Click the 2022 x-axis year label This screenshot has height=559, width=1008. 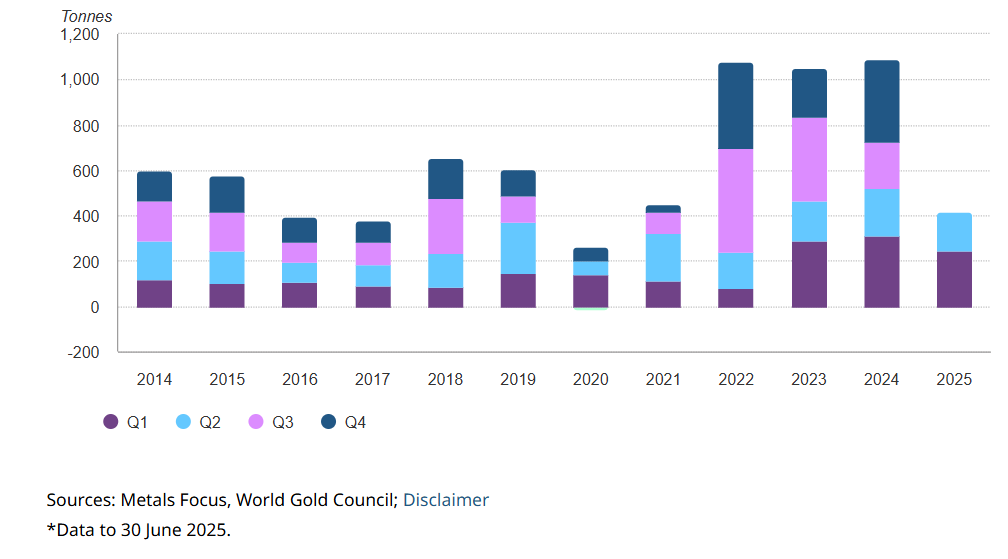click(x=736, y=379)
